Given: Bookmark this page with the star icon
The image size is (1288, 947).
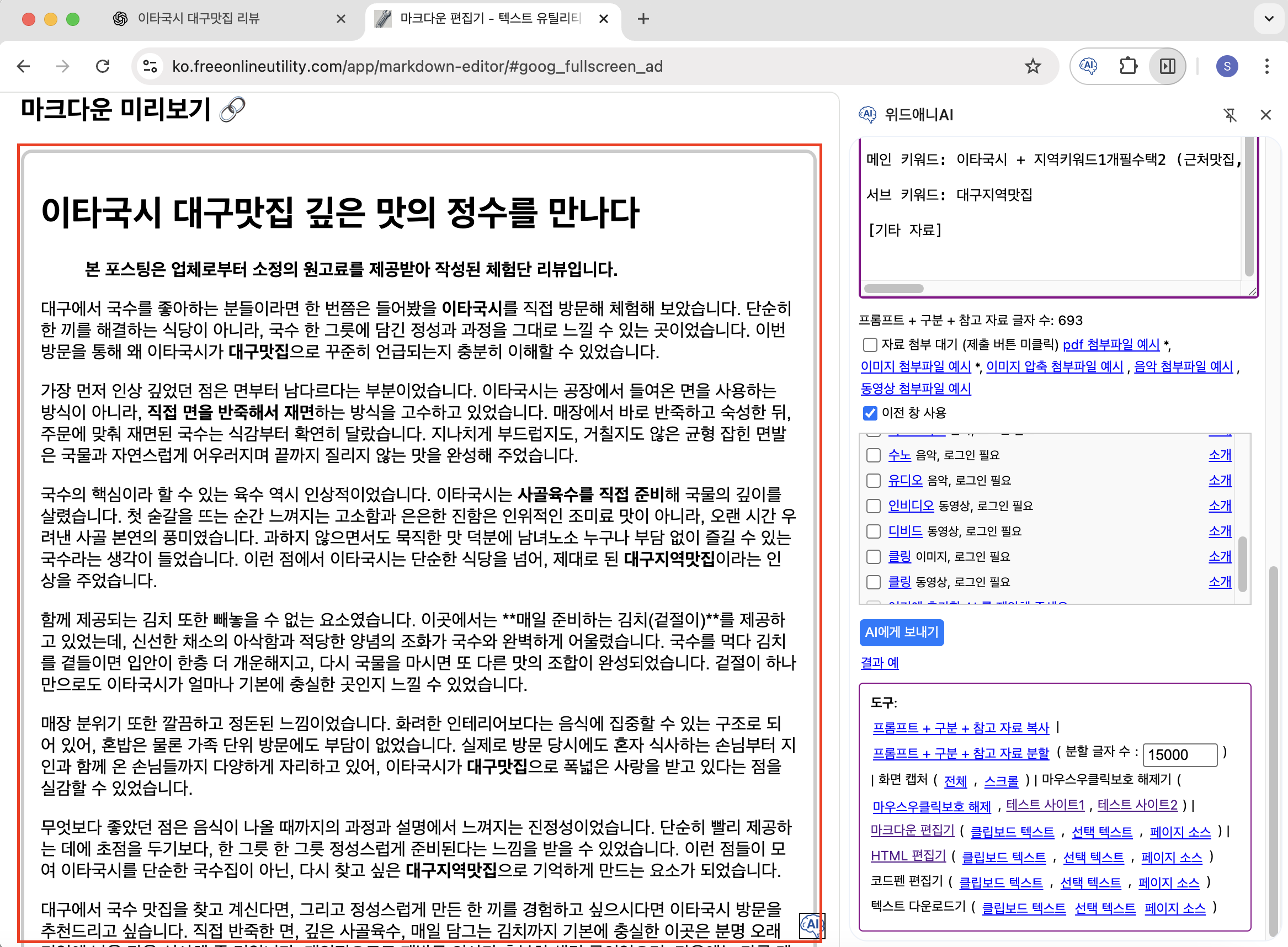Looking at the screenshot, I should coord(1032,66).
